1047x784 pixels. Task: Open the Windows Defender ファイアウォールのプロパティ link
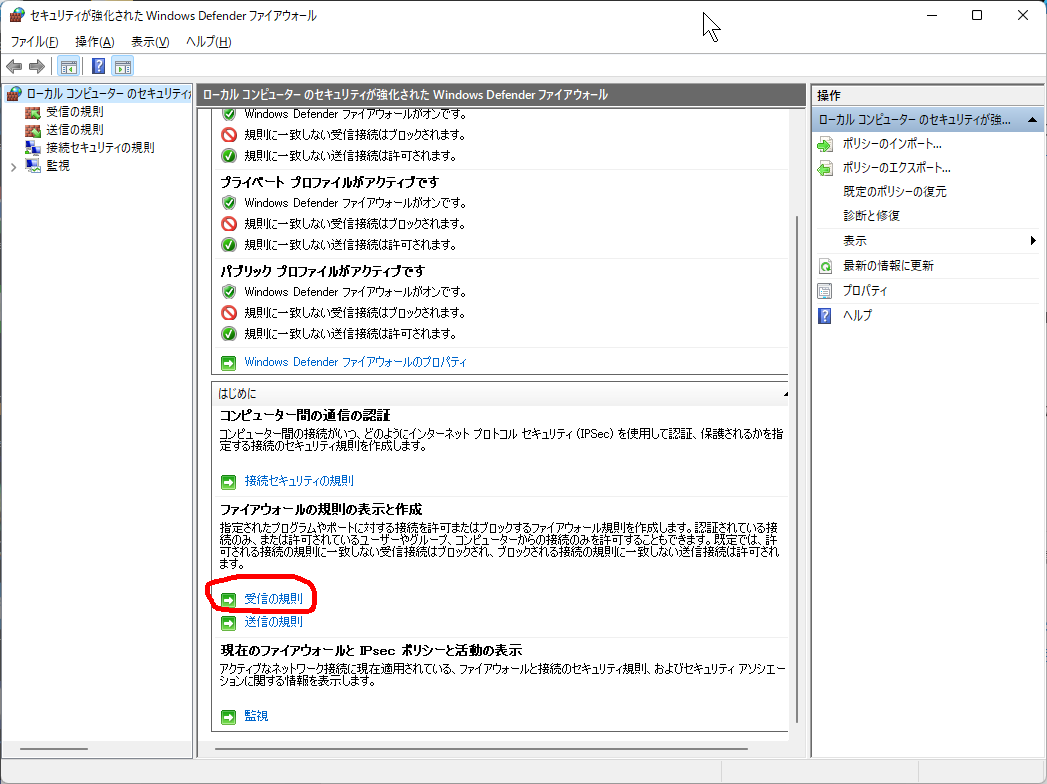point(355,362)
